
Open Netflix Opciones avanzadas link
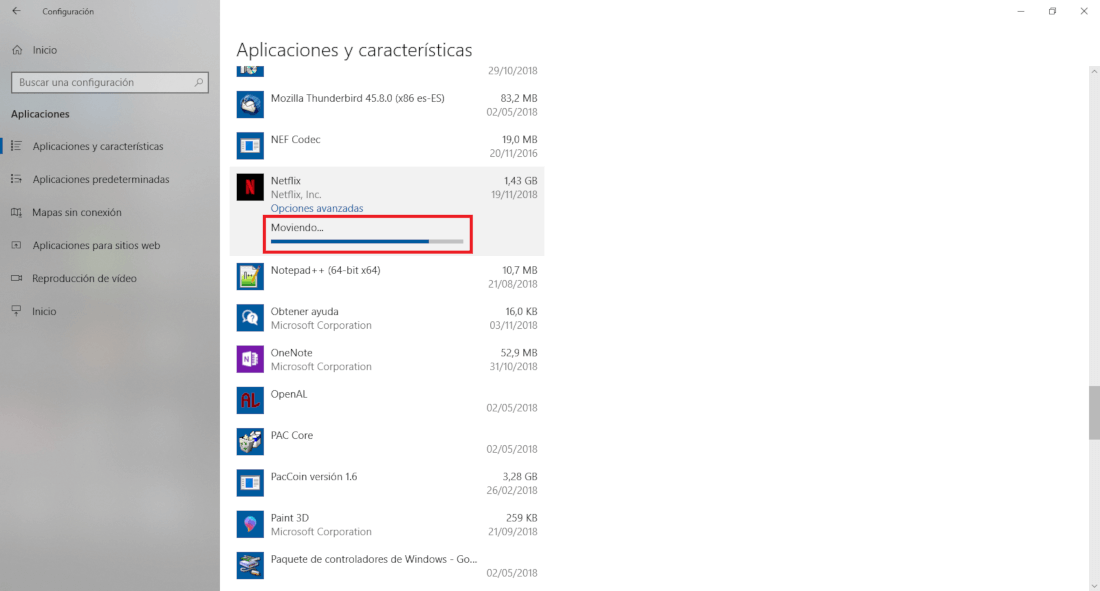(317, 208)
